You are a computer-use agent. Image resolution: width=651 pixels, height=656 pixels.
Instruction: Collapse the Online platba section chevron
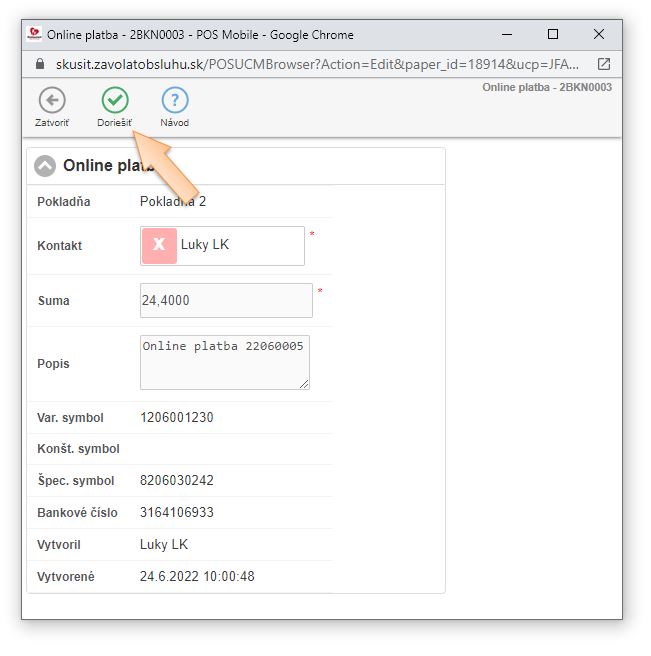pos(45,166)
